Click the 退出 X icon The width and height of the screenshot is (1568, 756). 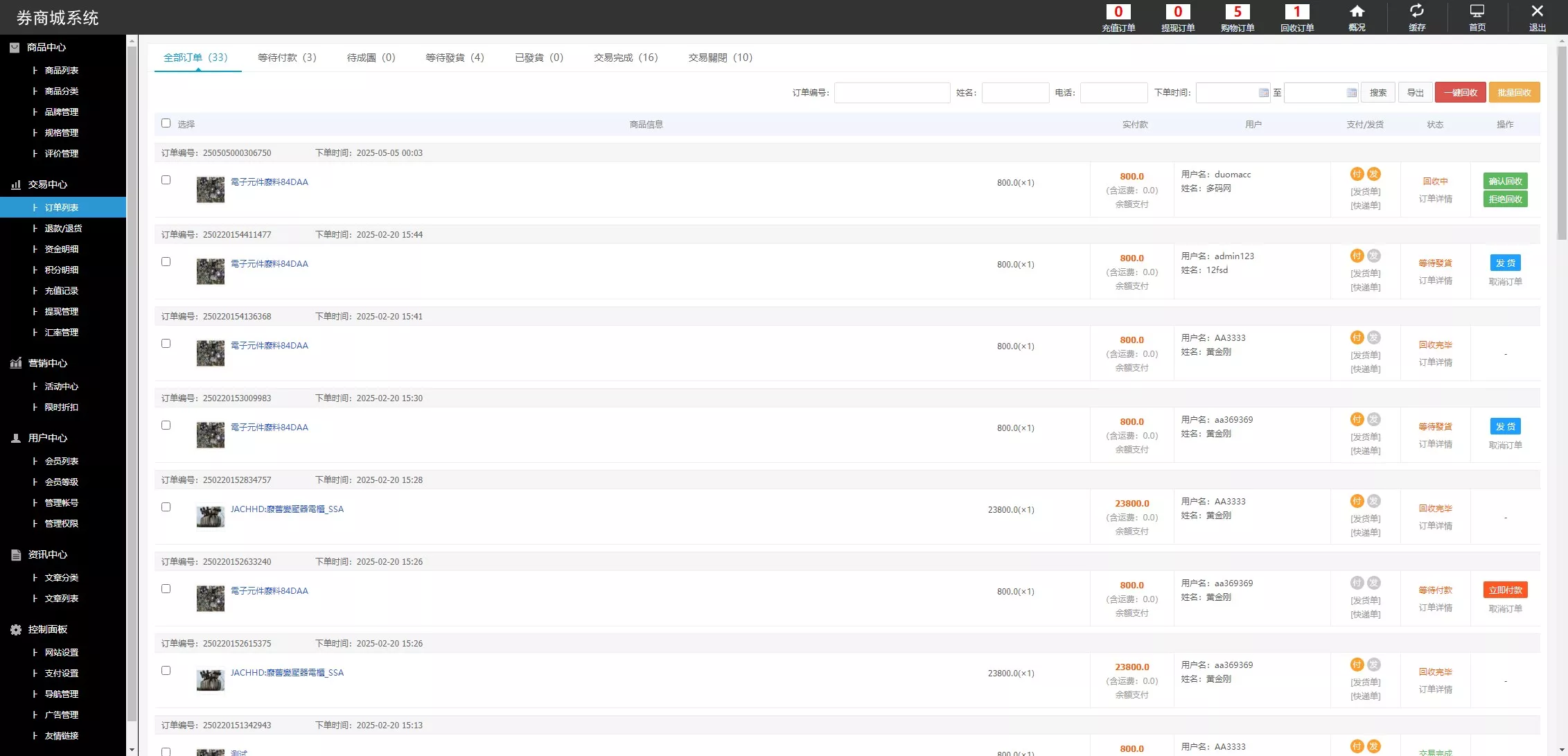click(x=1537, y=11)
